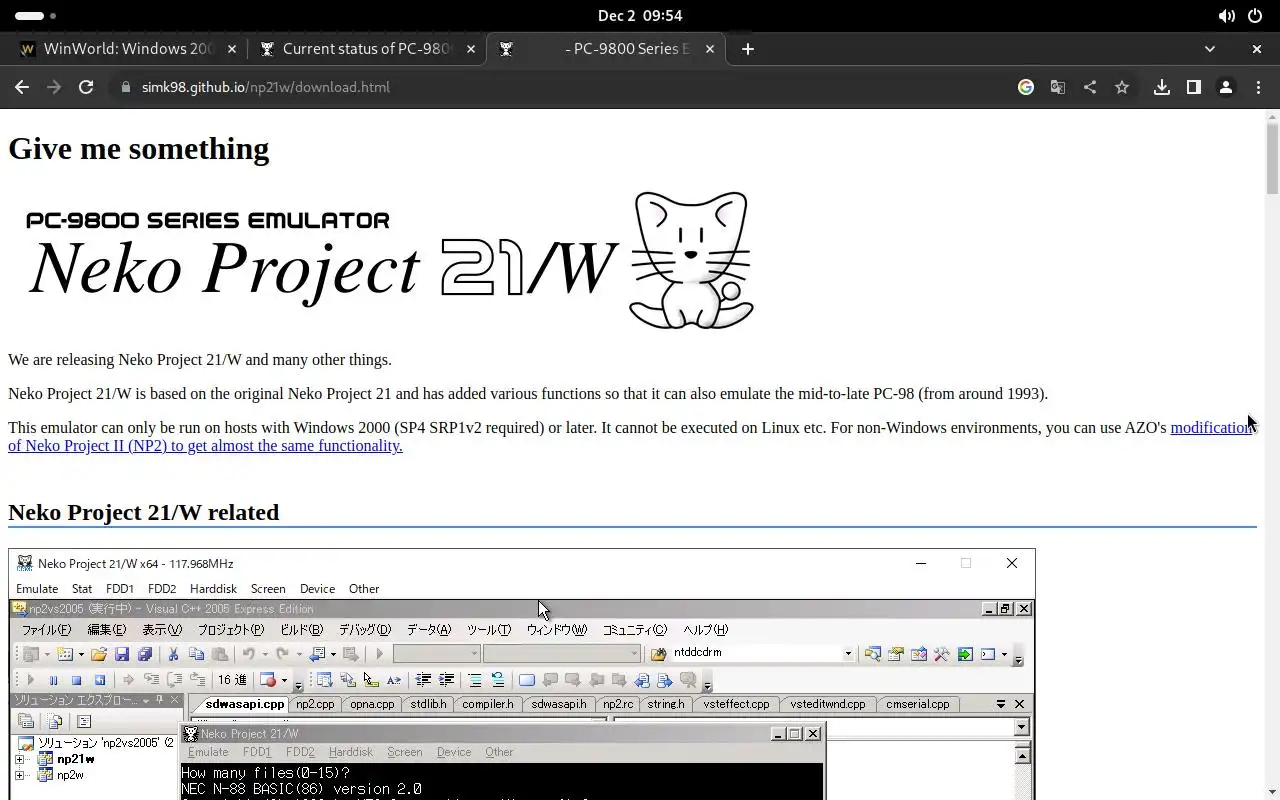
Task: Open the profile account icon
Action: 1226,87
